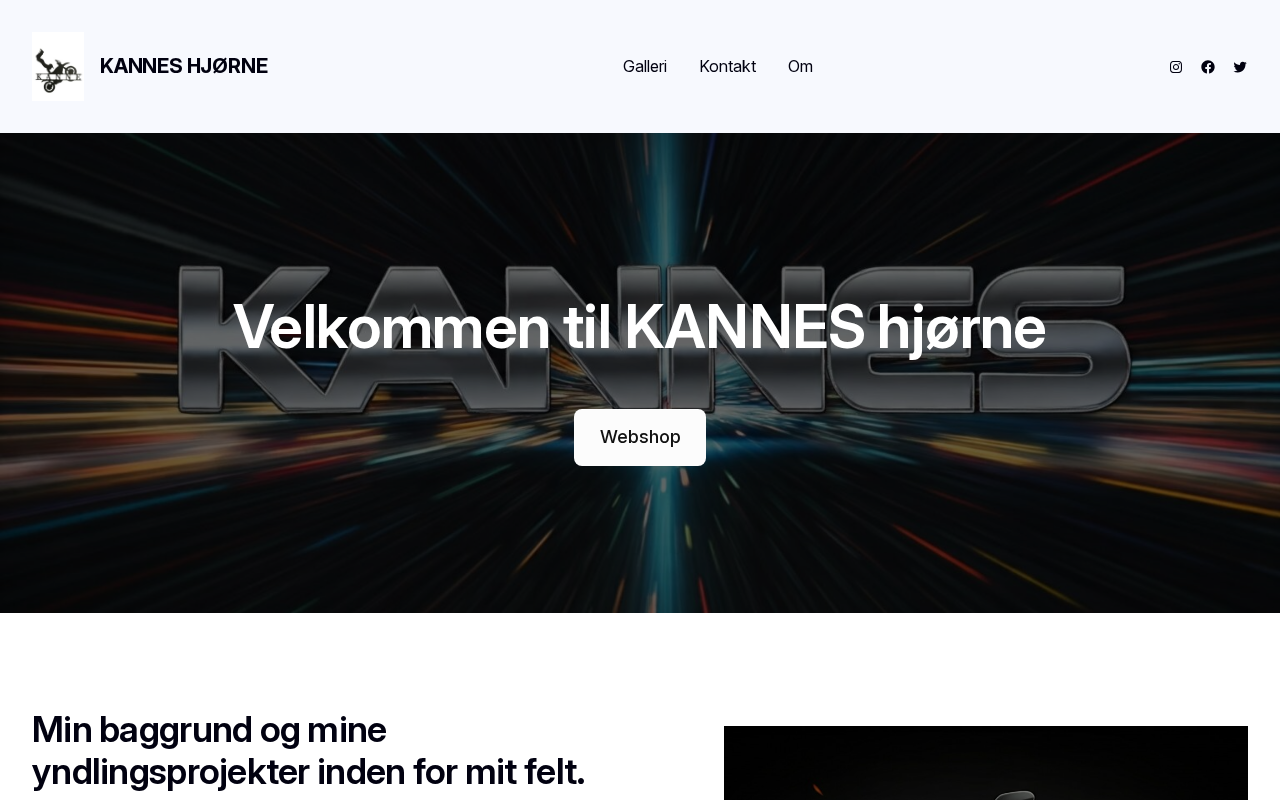1280x800 pixels.
Task: Click the Webshop button
Action: (x=640, y=437)
